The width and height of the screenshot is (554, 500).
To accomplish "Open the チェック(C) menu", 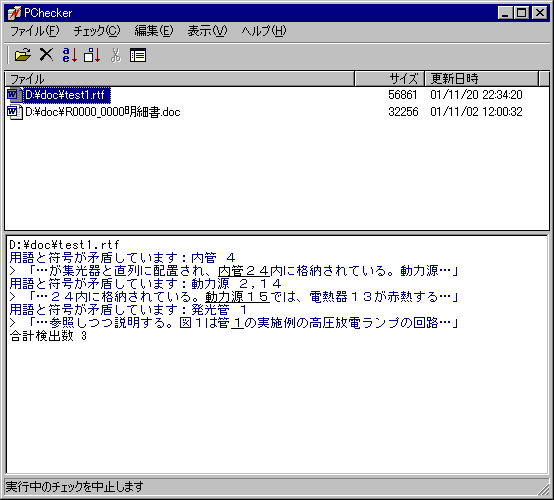I will click(x=97, y=31).
